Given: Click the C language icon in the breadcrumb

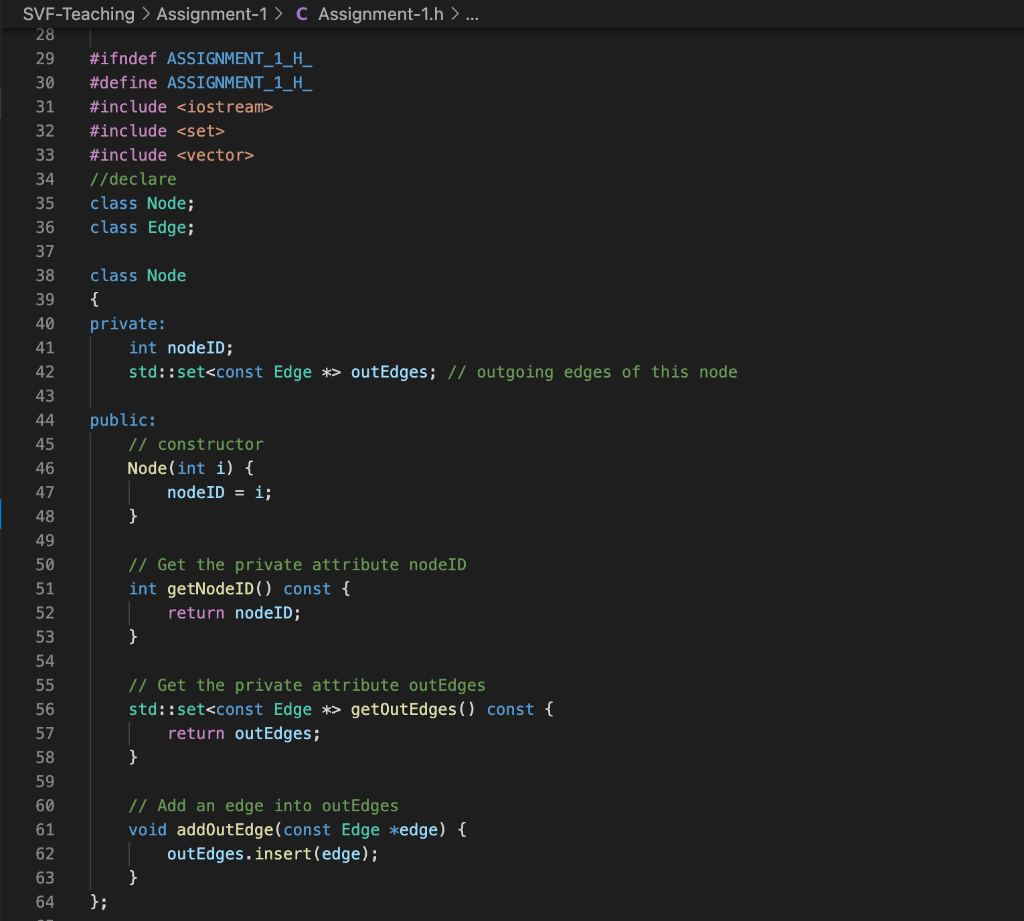Looking at the screenshot, I should coord(302,14).
